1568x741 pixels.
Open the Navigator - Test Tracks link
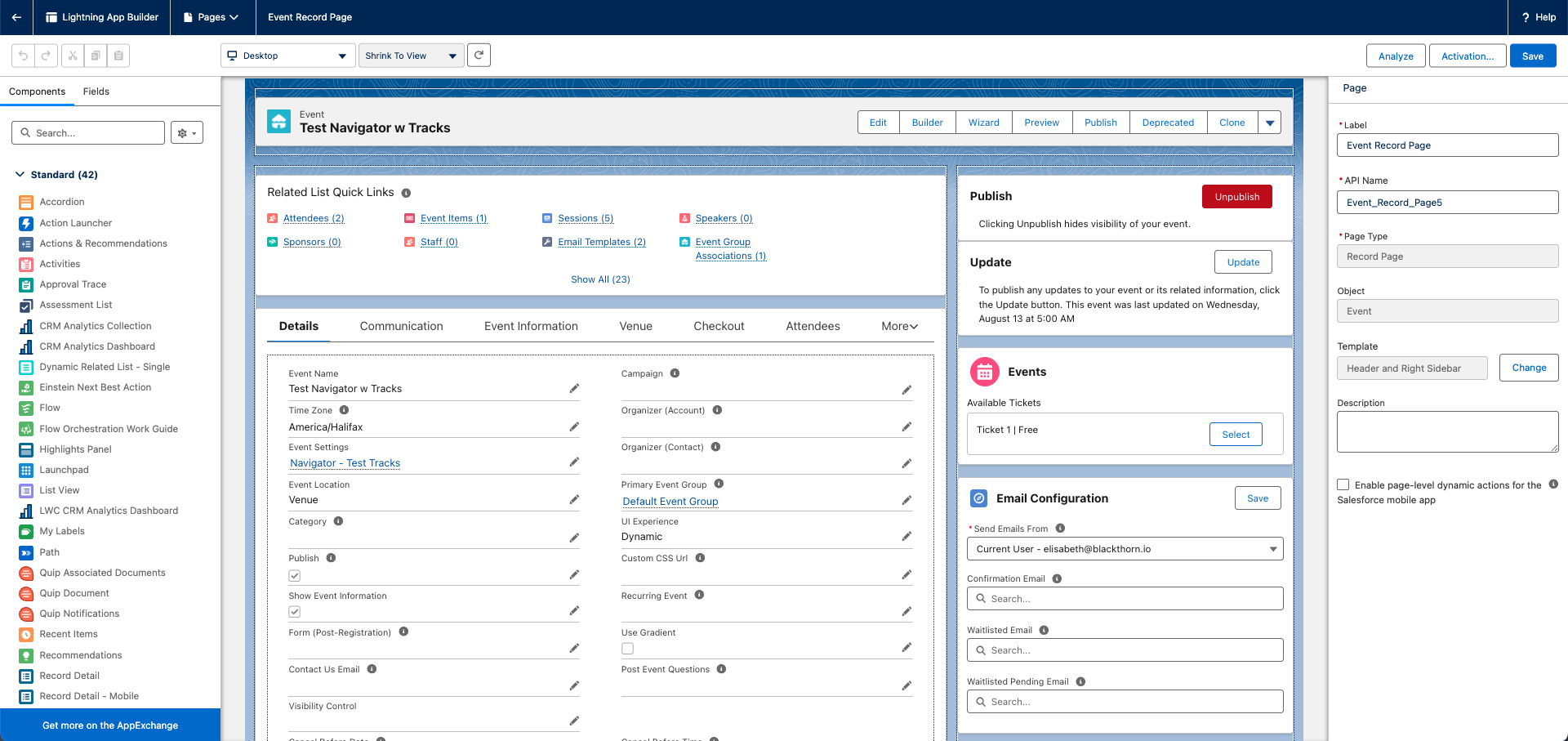coord(345,463)
